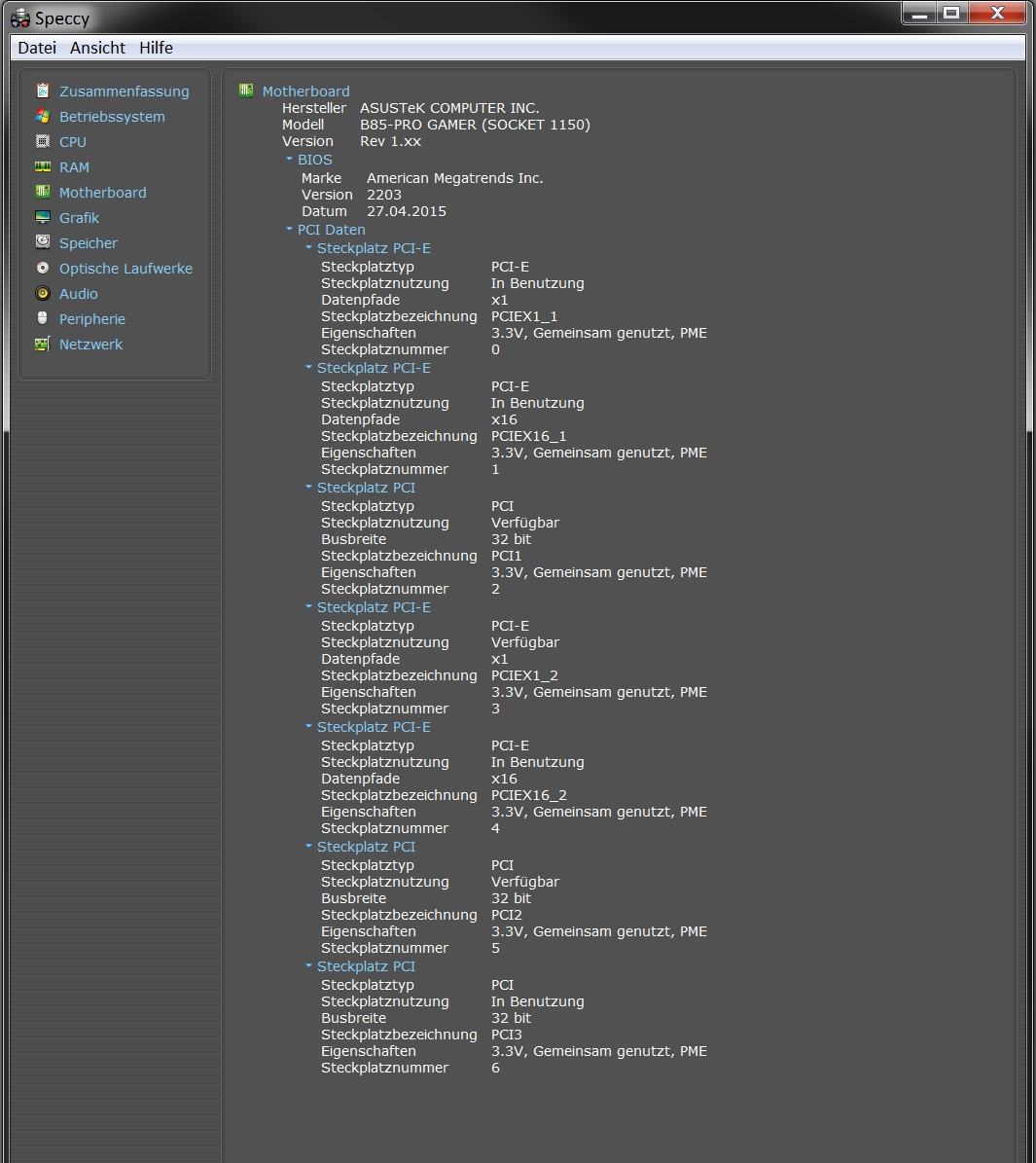The width and height of the screenshot is (1036, 1163).
Task: Click the BIOS date 27.04.2015
Action: pyautogui.click(x=407, y=211)
